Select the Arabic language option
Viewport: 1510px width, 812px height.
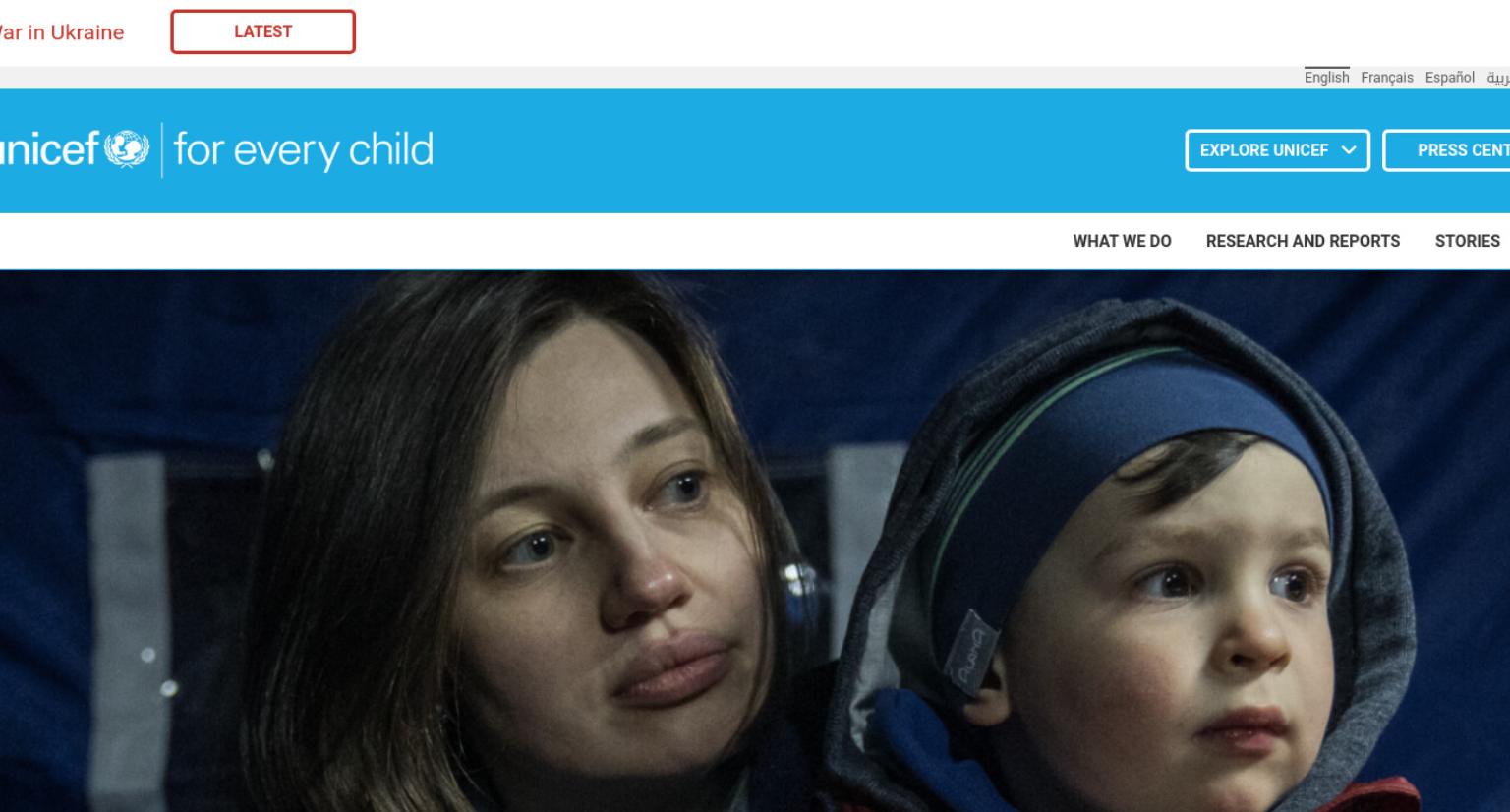pos(1497,78)
